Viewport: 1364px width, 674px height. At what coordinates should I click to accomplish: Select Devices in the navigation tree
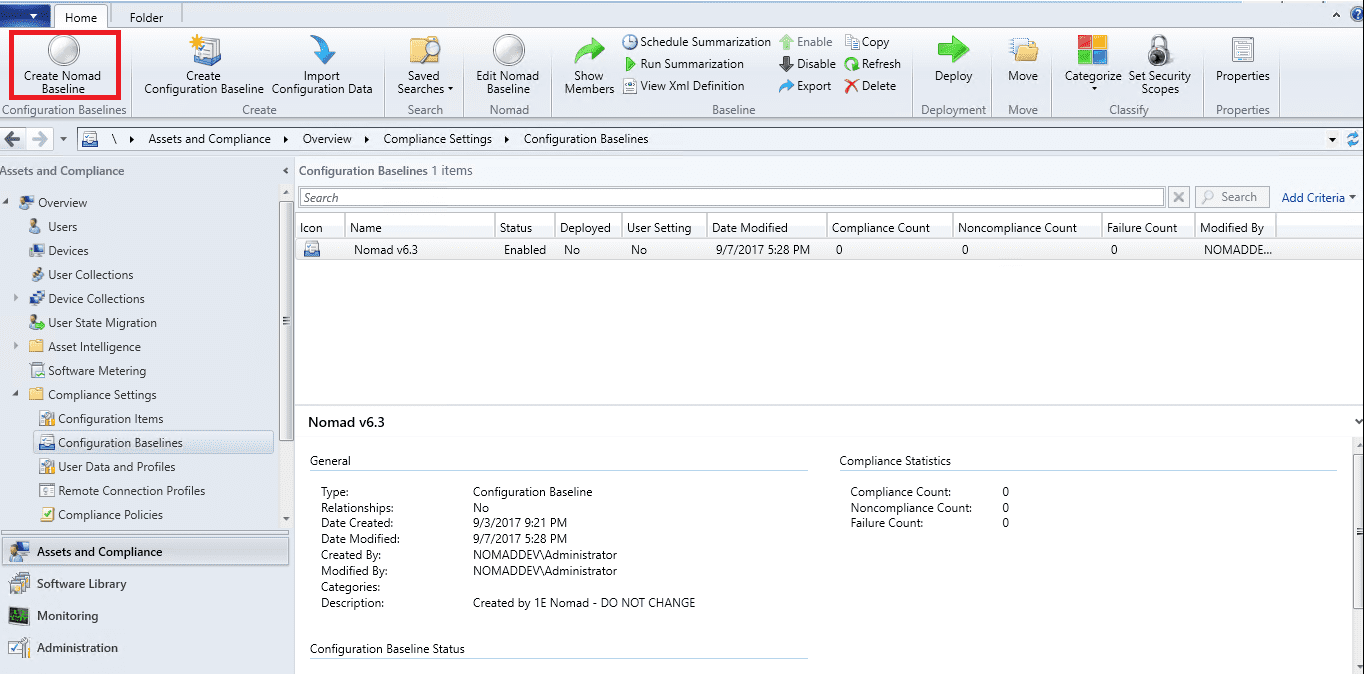pyautogui.click(x=68, y=251)
